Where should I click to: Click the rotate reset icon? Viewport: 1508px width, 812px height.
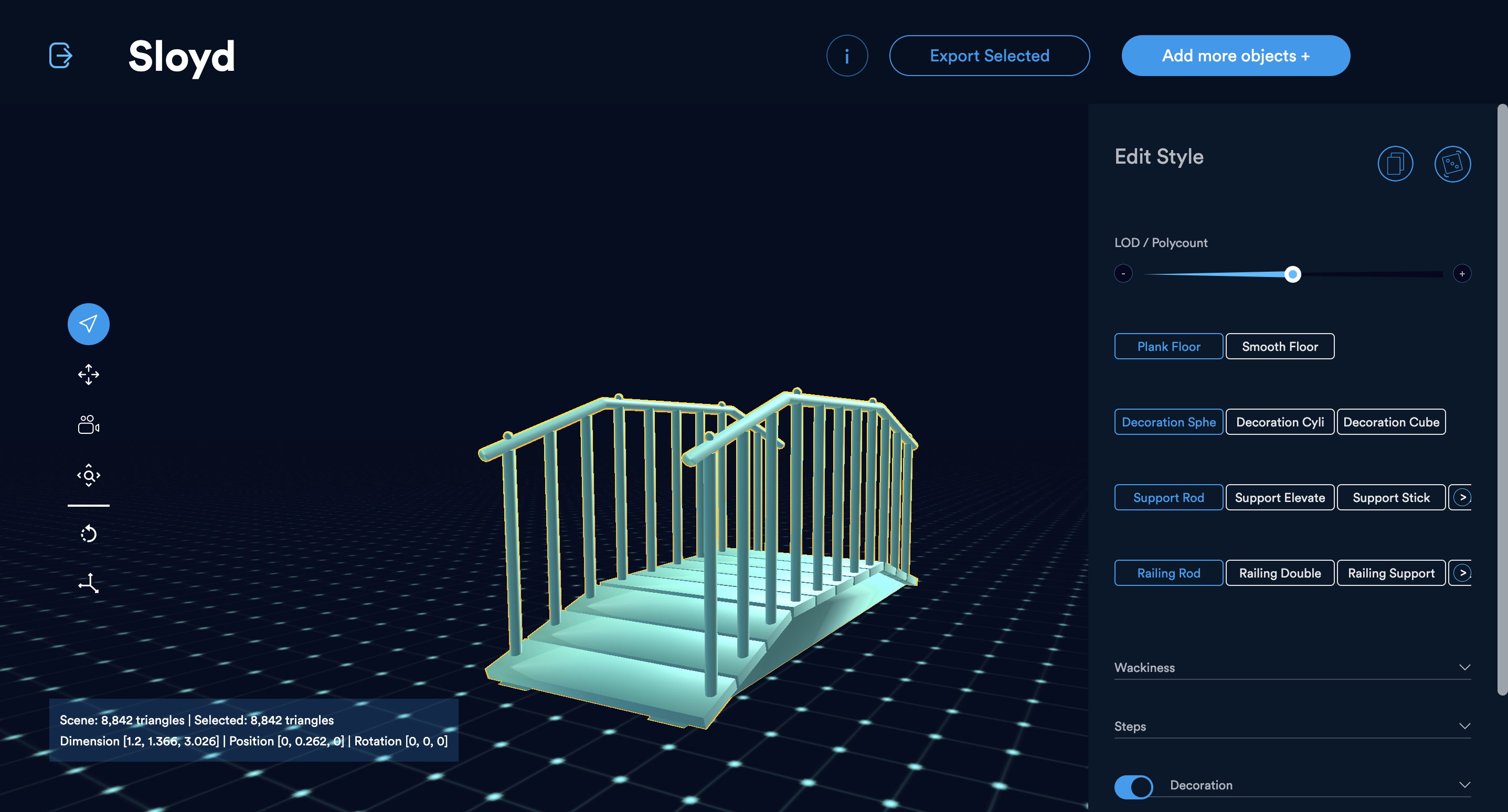(88, 533)
